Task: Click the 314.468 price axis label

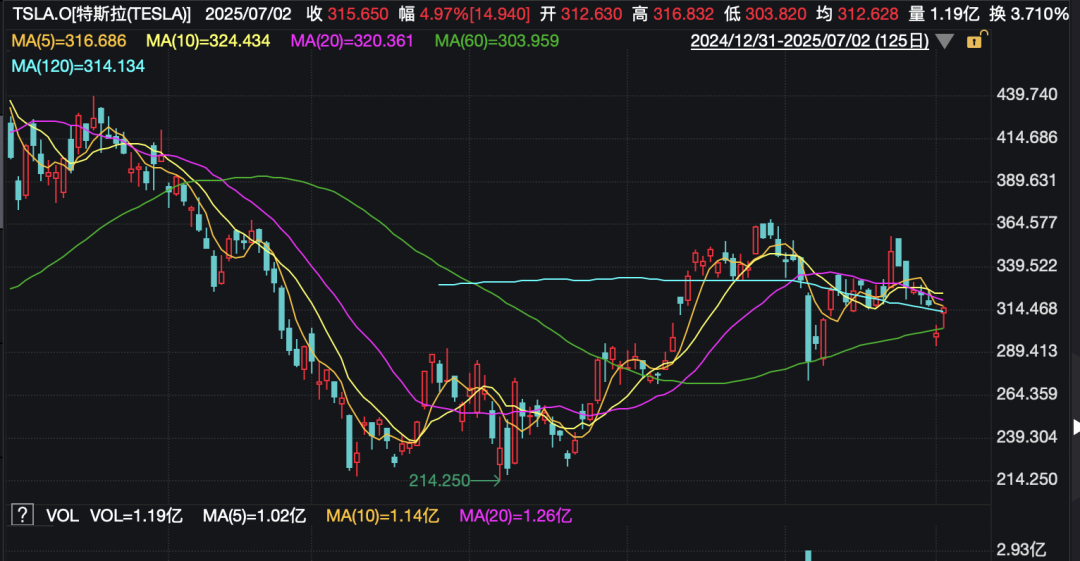Action: 1026,309
